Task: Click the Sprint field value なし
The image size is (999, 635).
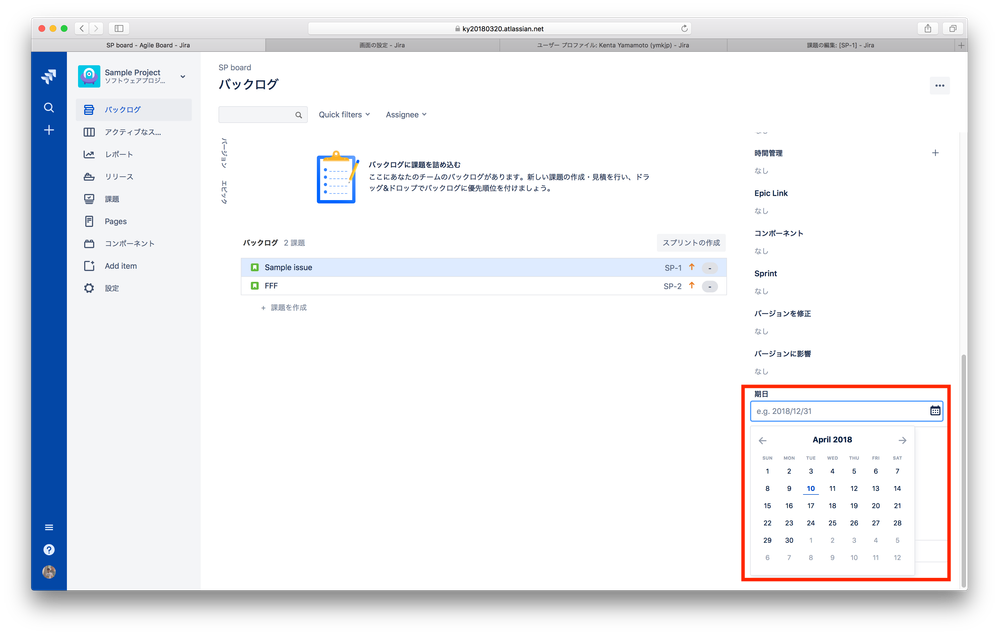Action: click(x=761, y=291)
